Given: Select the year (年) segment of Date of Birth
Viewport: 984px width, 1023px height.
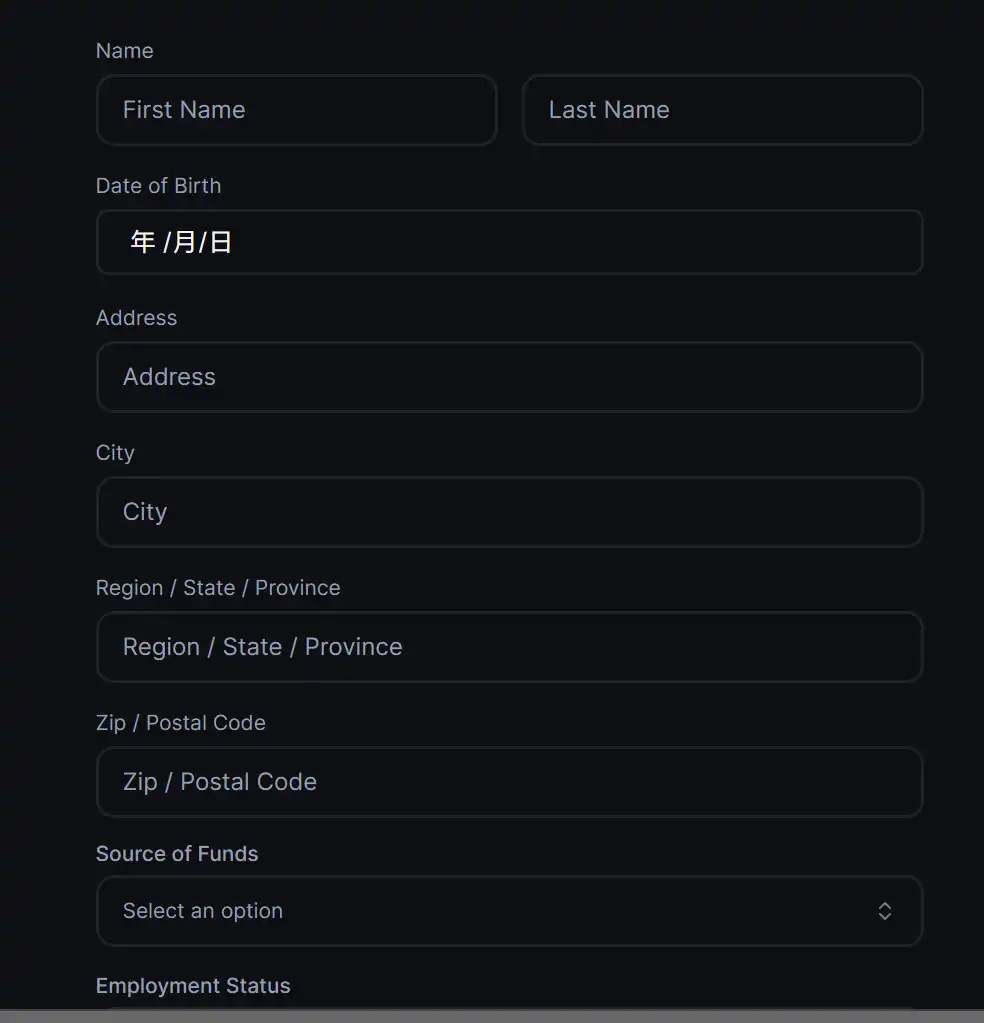Looking at the screenshot, I should (143, 242).
